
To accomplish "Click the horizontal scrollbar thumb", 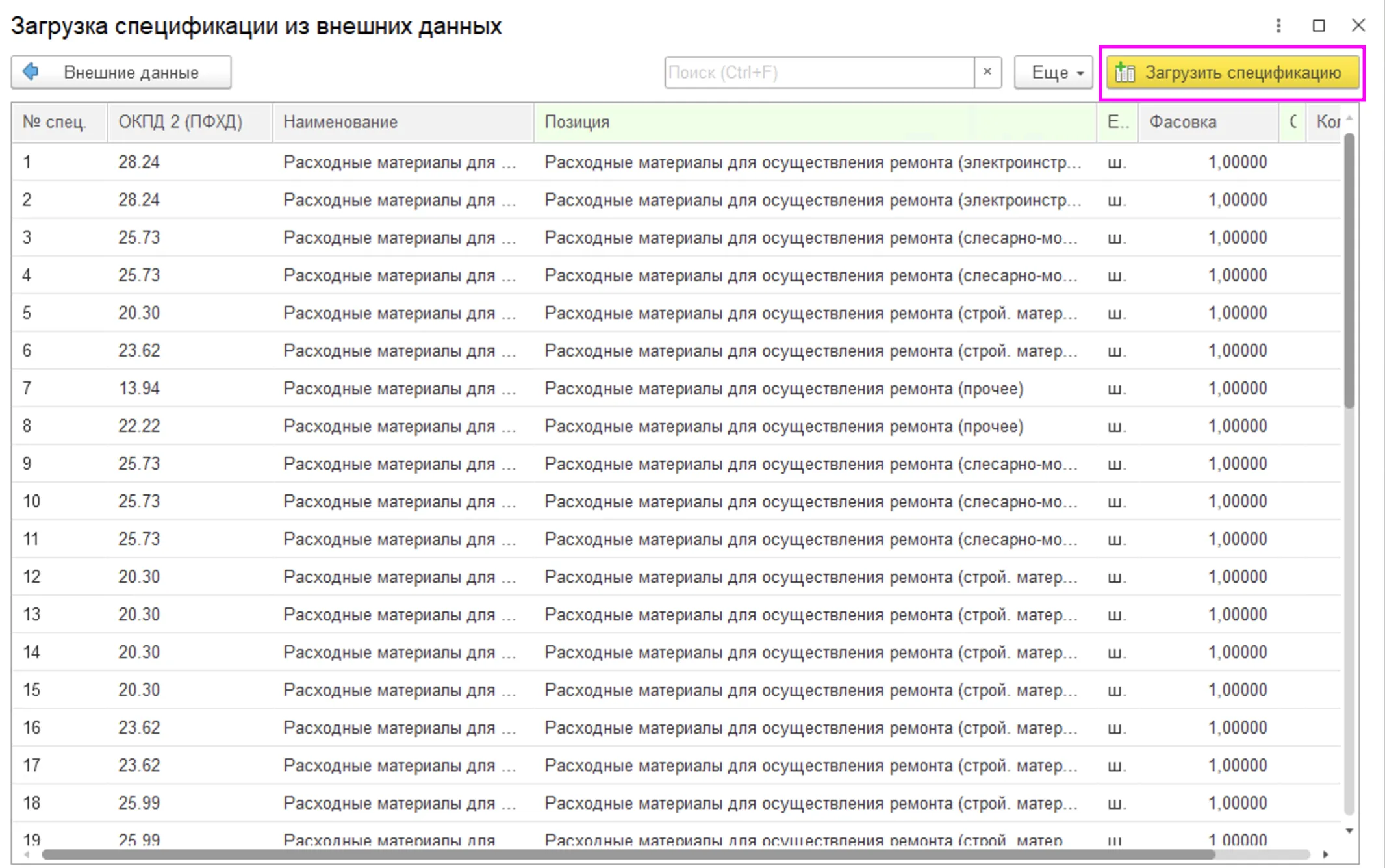I will 628,854.
